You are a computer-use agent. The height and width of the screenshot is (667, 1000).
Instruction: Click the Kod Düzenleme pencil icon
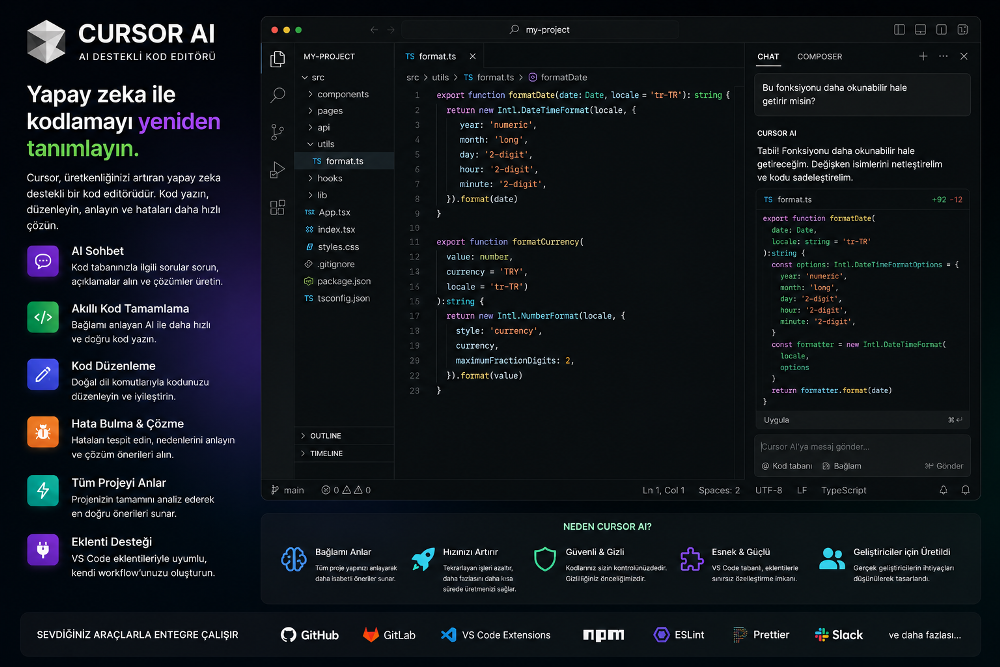pos(43,374)
